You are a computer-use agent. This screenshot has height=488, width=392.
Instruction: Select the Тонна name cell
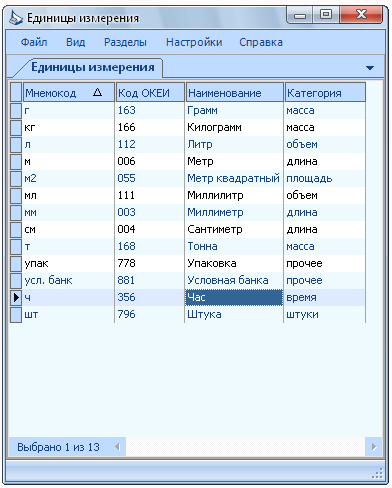click(x=234, y=246)
